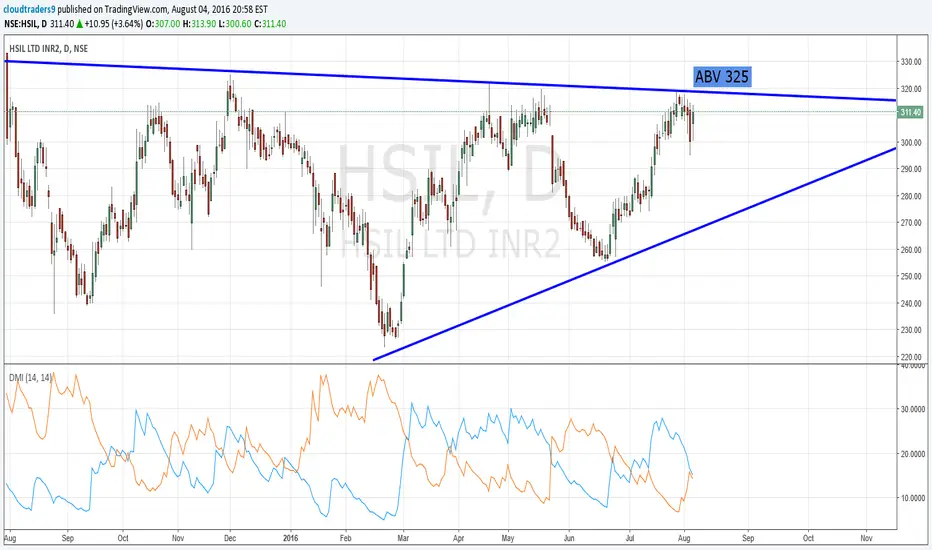
Task: Click the Apr time axis label
Action: pyautogui.click(x=458, y=538)
